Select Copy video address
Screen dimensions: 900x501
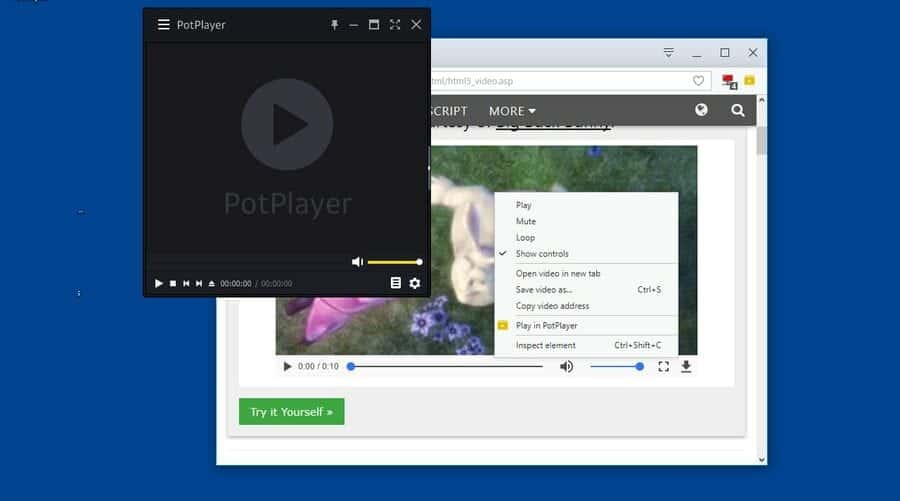click(x=586, y=306)
